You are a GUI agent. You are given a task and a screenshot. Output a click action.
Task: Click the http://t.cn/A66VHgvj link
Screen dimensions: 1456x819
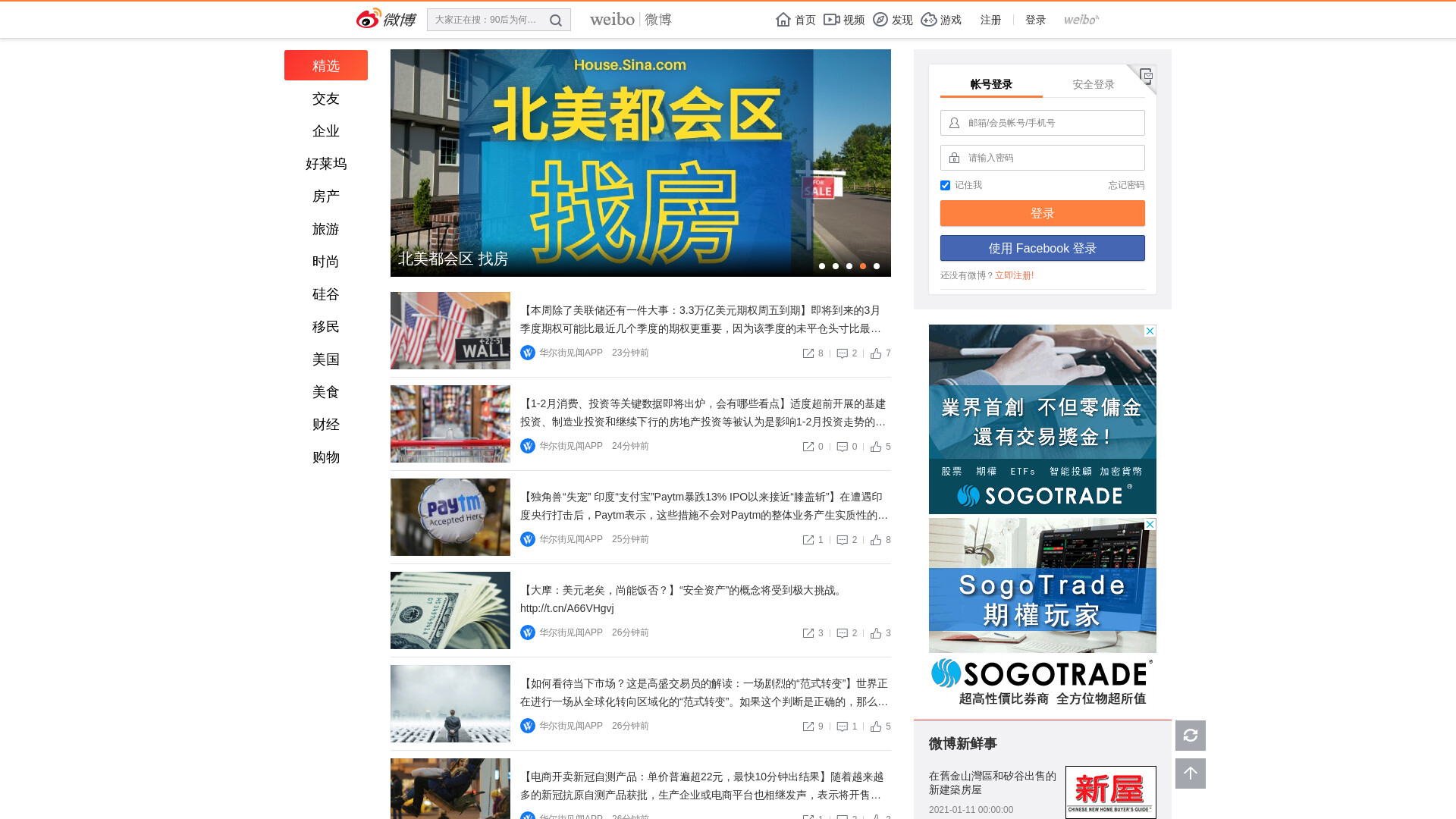[x=567, y=608]
